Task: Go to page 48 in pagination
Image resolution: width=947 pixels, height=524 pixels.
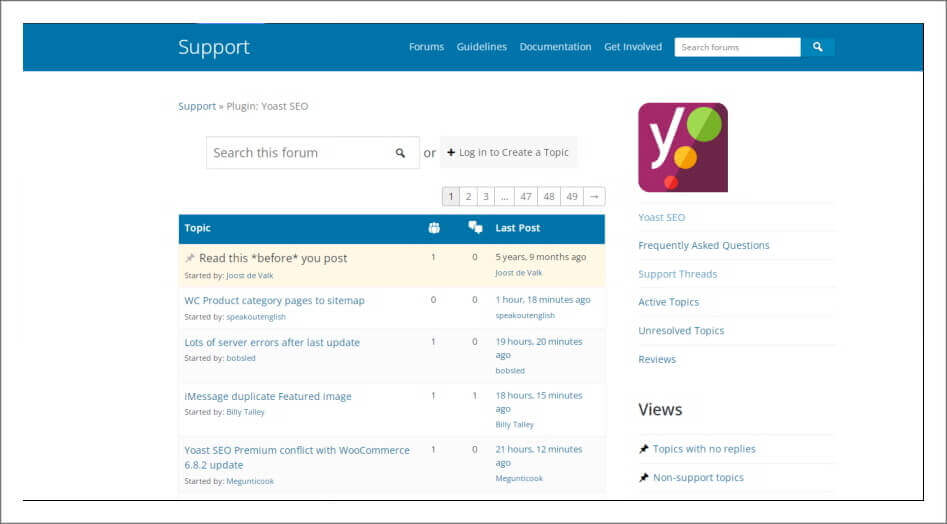Action: pyautogui.click(x=549, y=196)
